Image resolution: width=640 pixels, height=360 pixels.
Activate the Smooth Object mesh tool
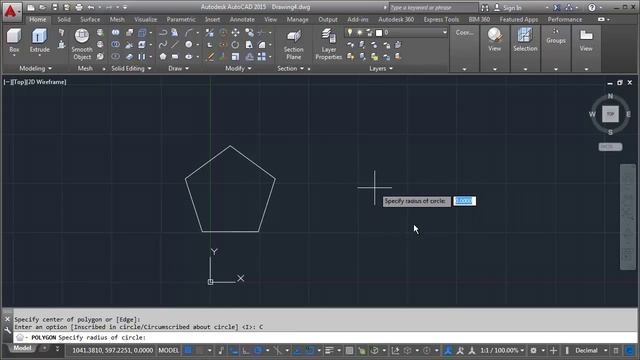point(82,44)
